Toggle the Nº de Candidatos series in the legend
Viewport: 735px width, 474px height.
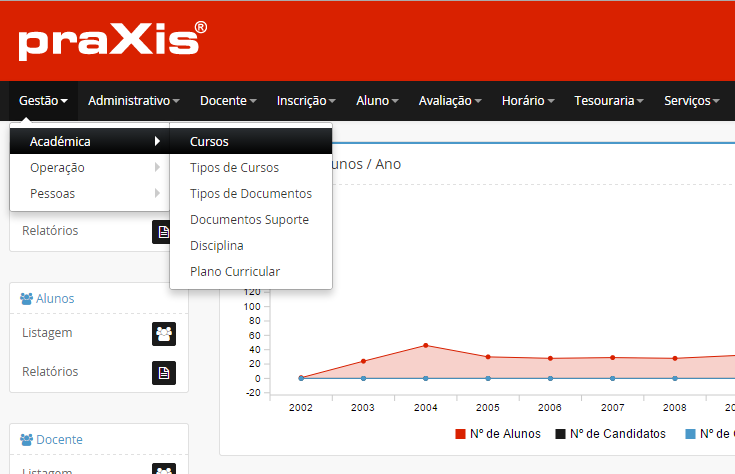(x=610, y=434)
